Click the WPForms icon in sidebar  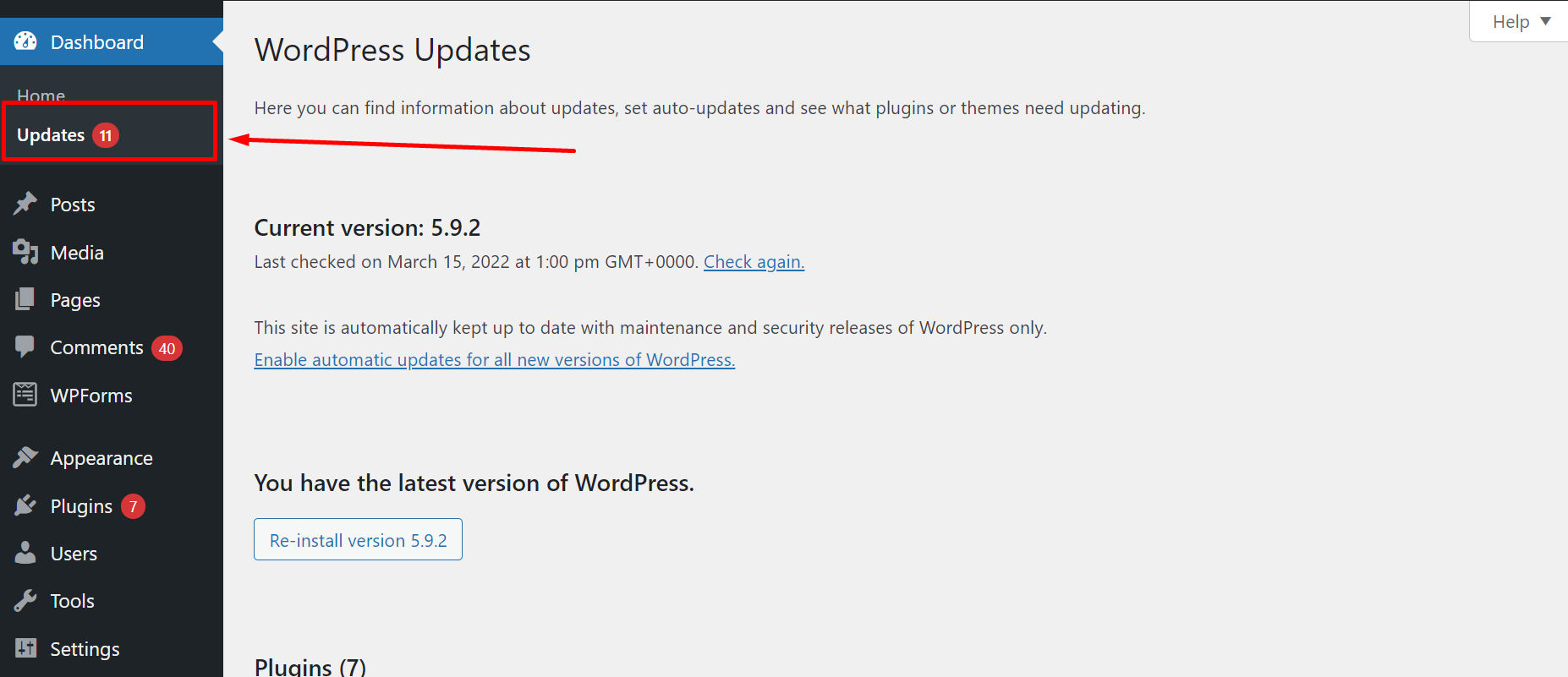click(x=25, y=395)
